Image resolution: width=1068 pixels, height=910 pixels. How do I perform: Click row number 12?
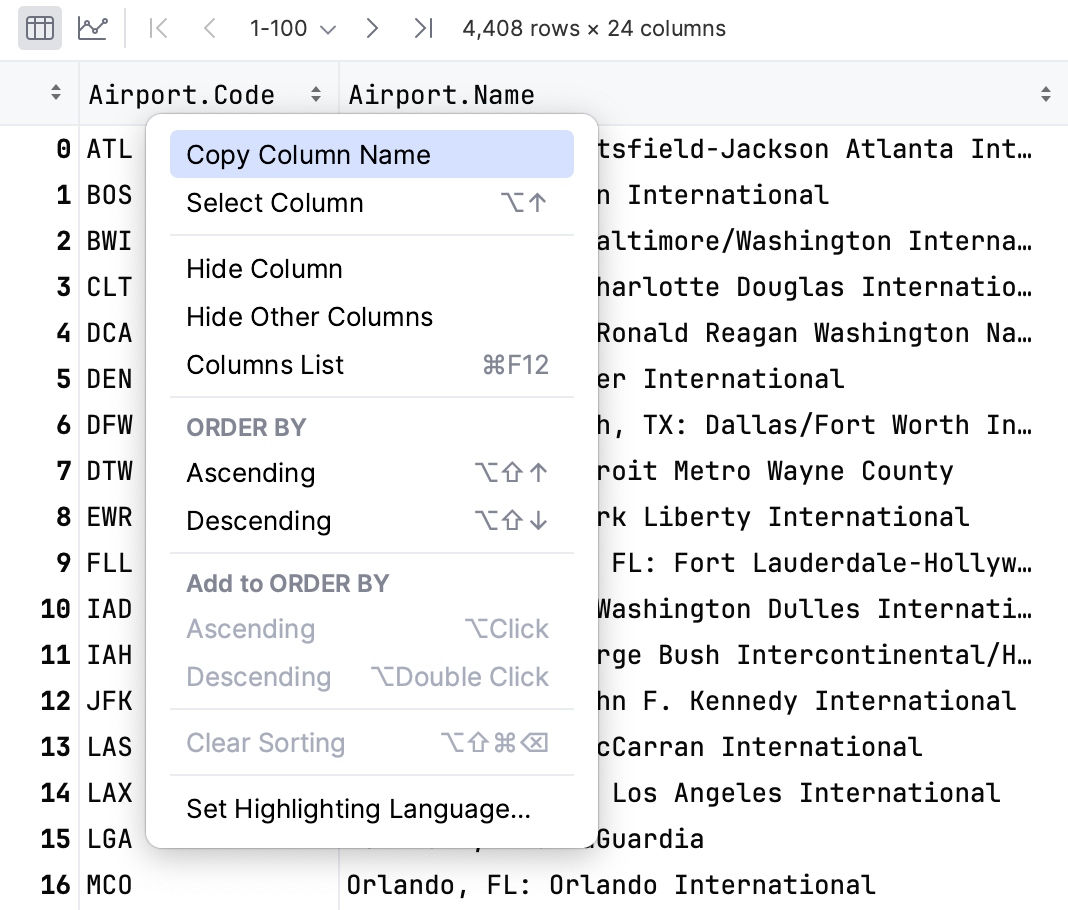(x=55, y=701)
